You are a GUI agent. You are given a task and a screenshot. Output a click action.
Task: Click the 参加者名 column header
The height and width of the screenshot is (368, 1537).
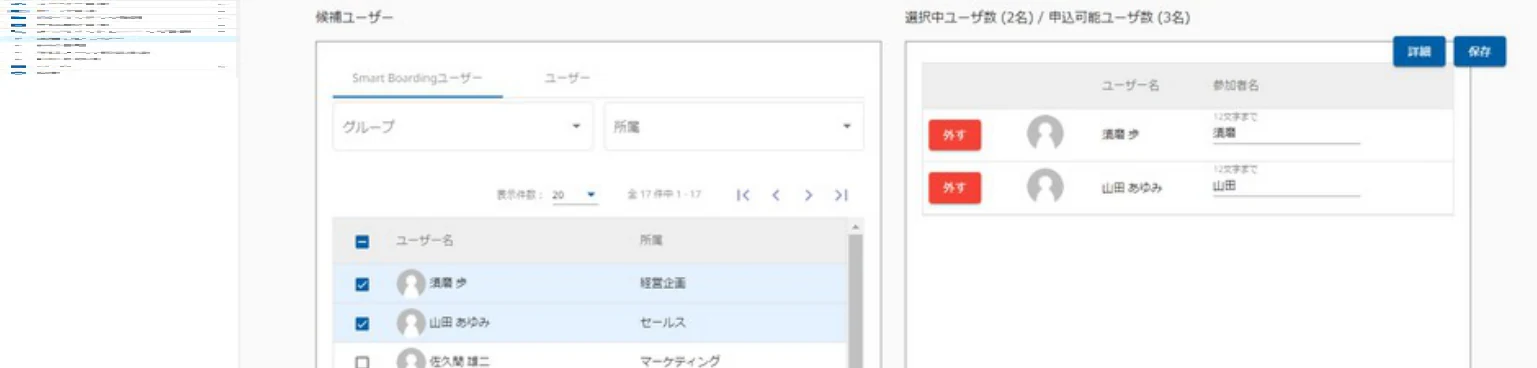pyautogui.click(x=1235, y=86)
